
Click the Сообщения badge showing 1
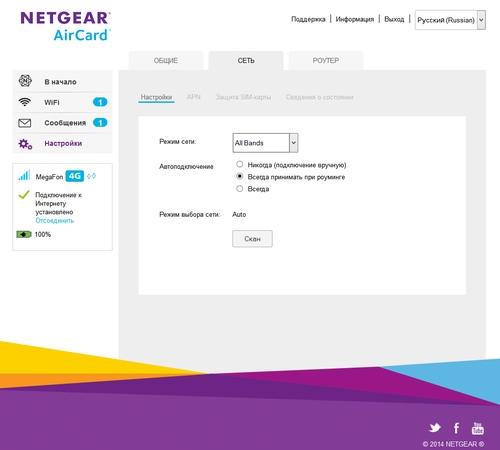100,123
